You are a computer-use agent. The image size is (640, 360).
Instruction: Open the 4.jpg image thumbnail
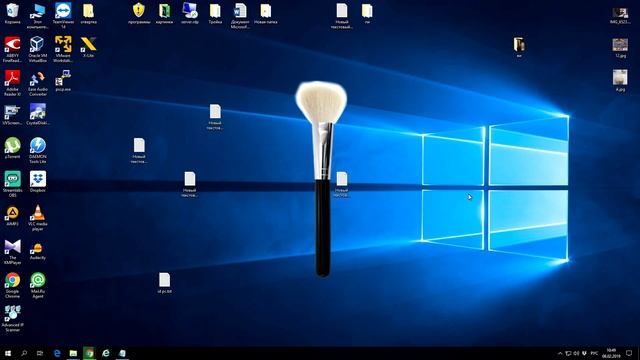620,81
